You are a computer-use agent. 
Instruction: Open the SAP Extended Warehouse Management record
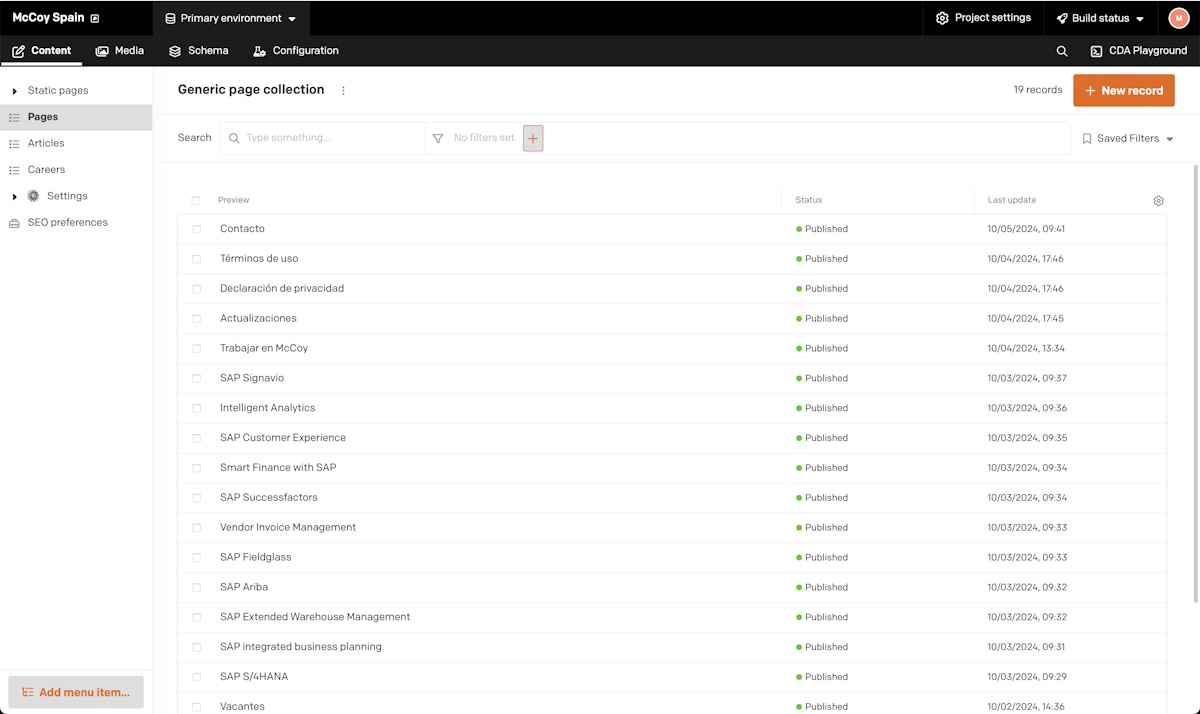point(315,617)
